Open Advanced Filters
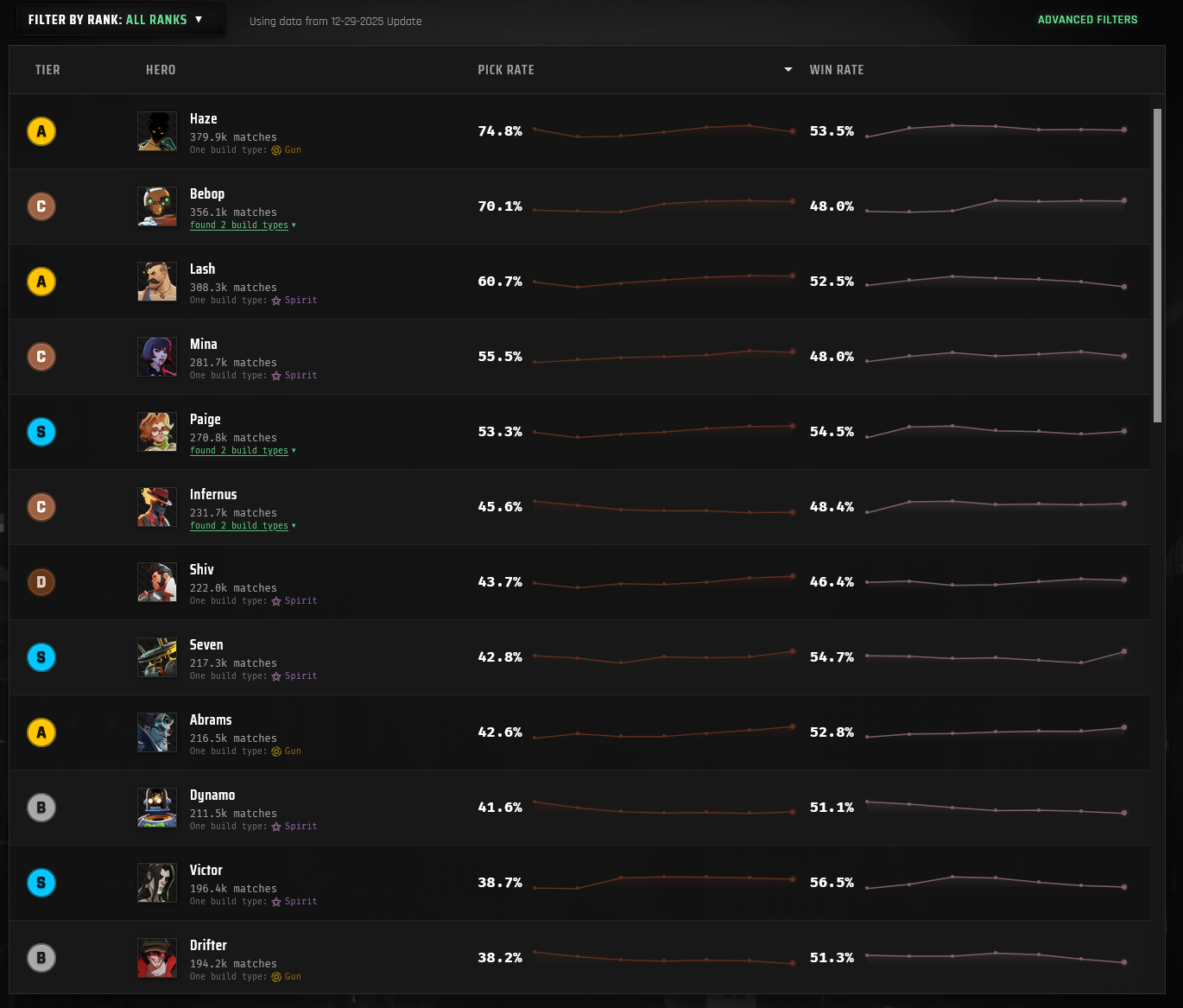This screenshot has height=1008, width=1183. click(1087, 20)
